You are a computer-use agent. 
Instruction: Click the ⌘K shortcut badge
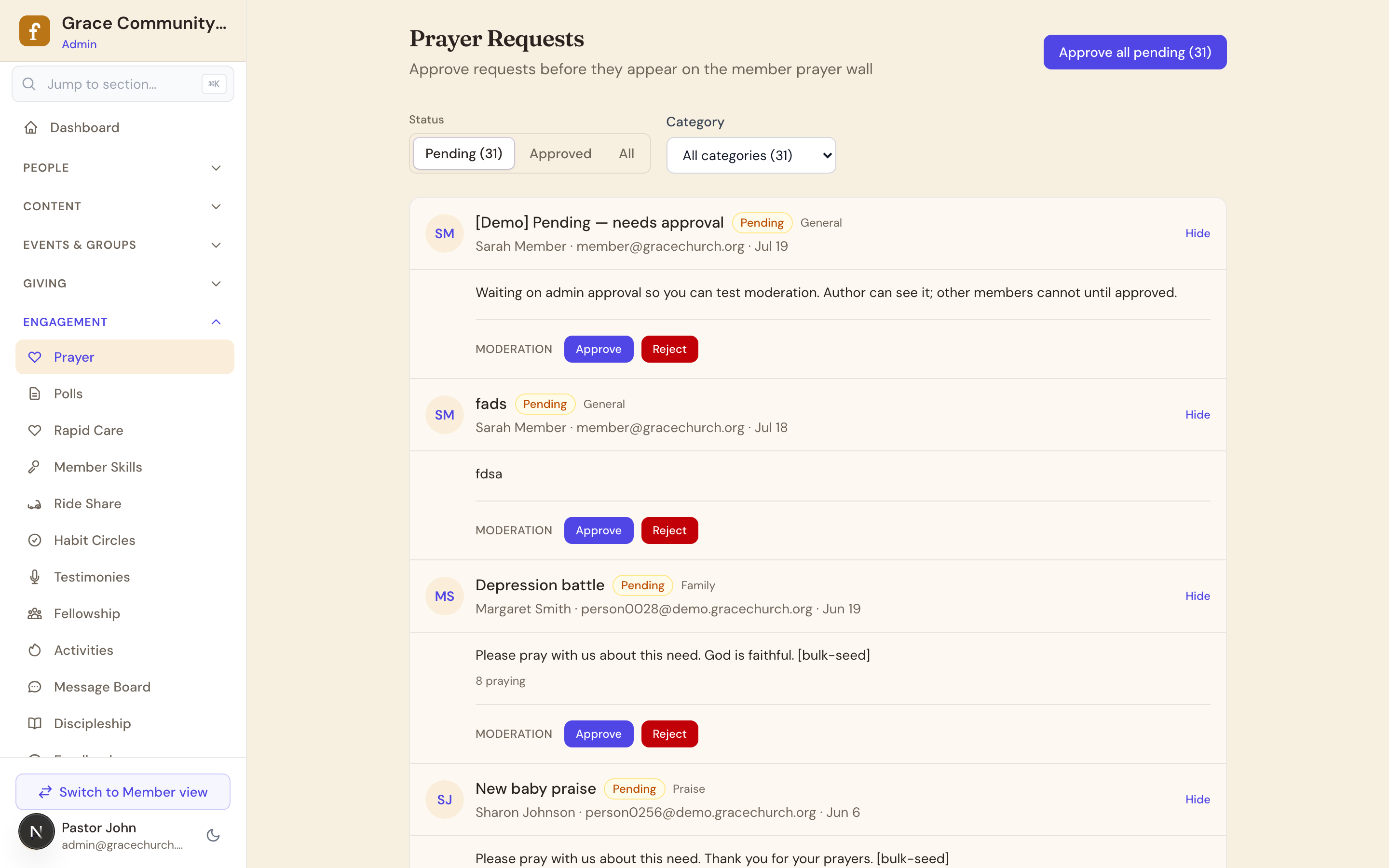tap(214, 84)
